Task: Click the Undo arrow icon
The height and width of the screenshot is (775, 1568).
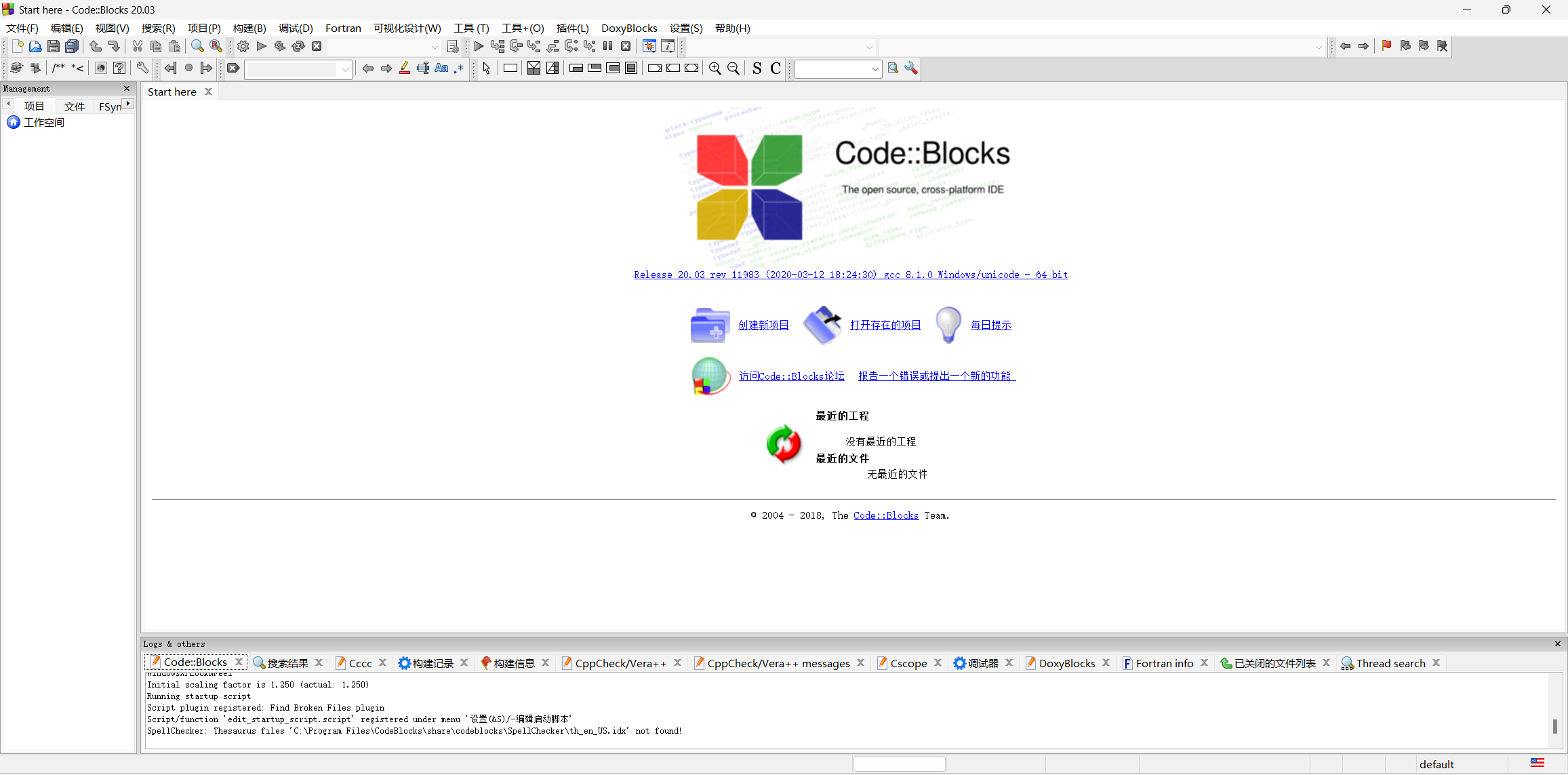Action: [x=96, y=46]
